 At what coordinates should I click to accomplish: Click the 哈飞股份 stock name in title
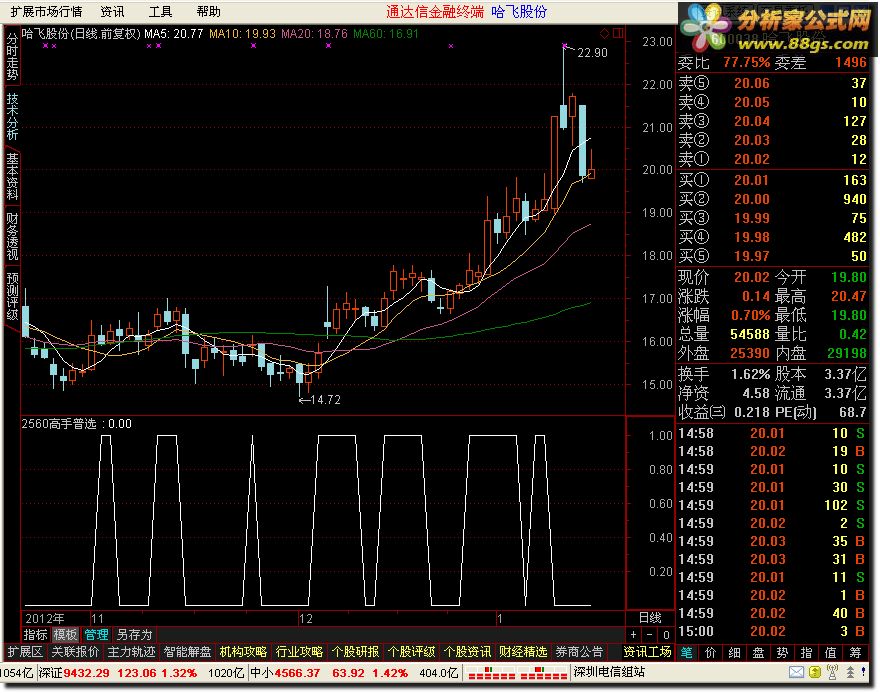[519, 11]
